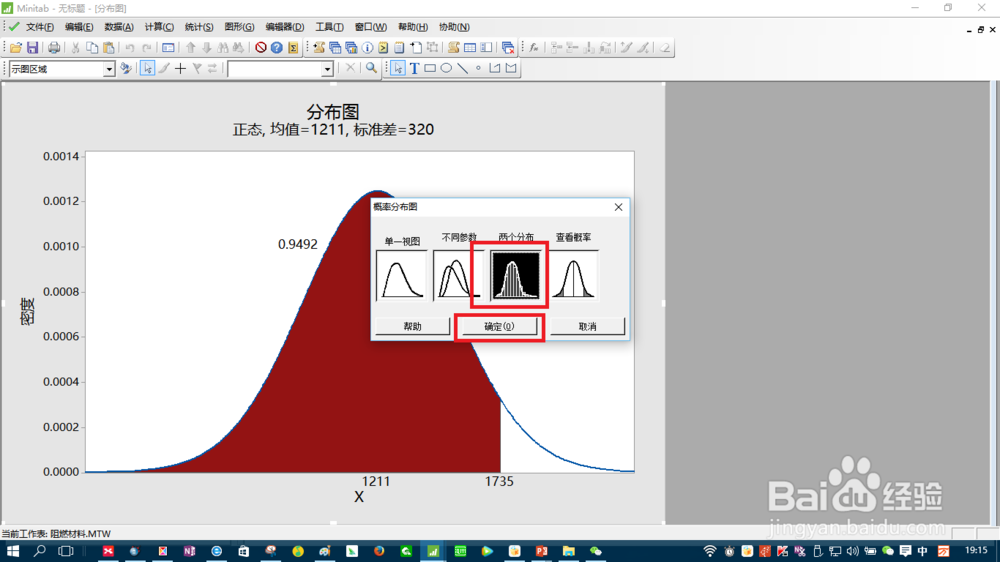Select the Polygon drawing tool

pos(511,68)
